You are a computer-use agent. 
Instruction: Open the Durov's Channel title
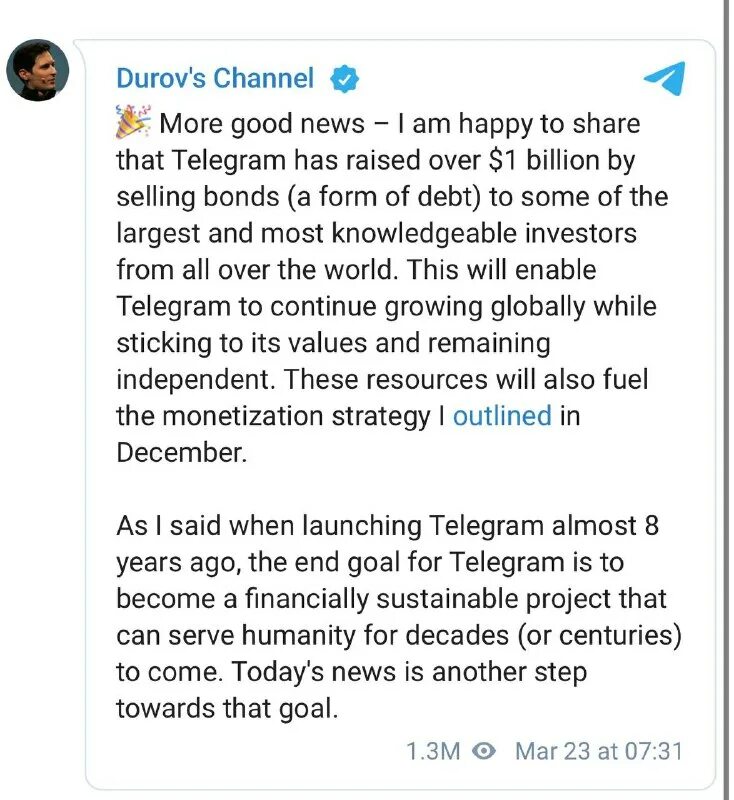pyautogui.click(x=215, y=78)
